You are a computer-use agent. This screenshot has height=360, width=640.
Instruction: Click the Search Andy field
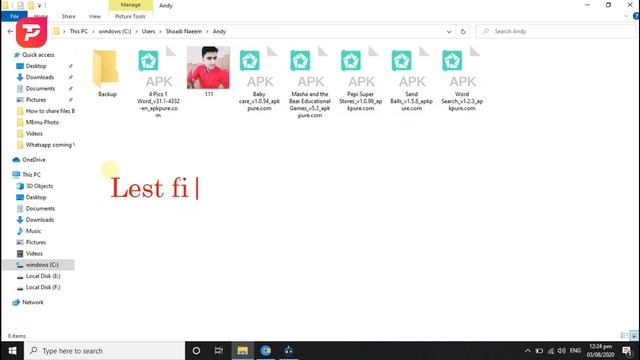pos(556,31)
